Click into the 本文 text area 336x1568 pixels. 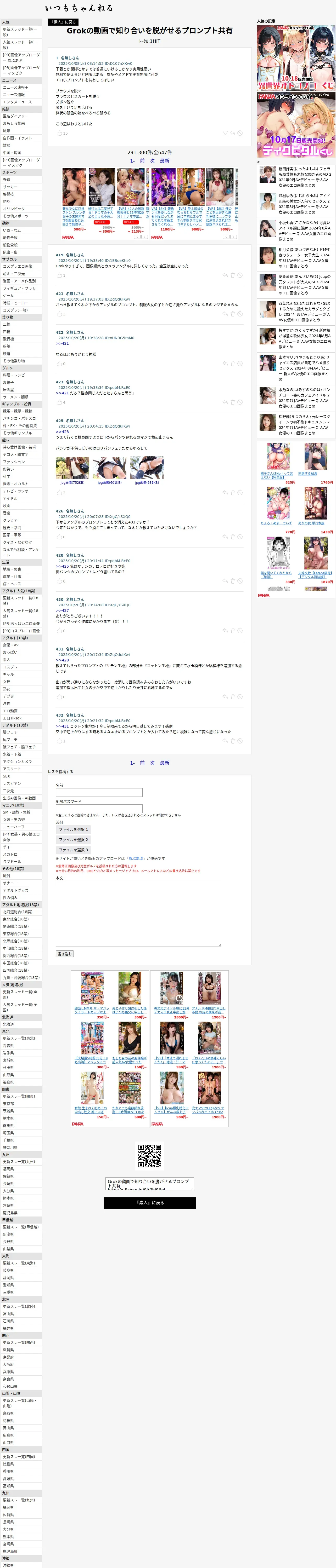[138, 914]
